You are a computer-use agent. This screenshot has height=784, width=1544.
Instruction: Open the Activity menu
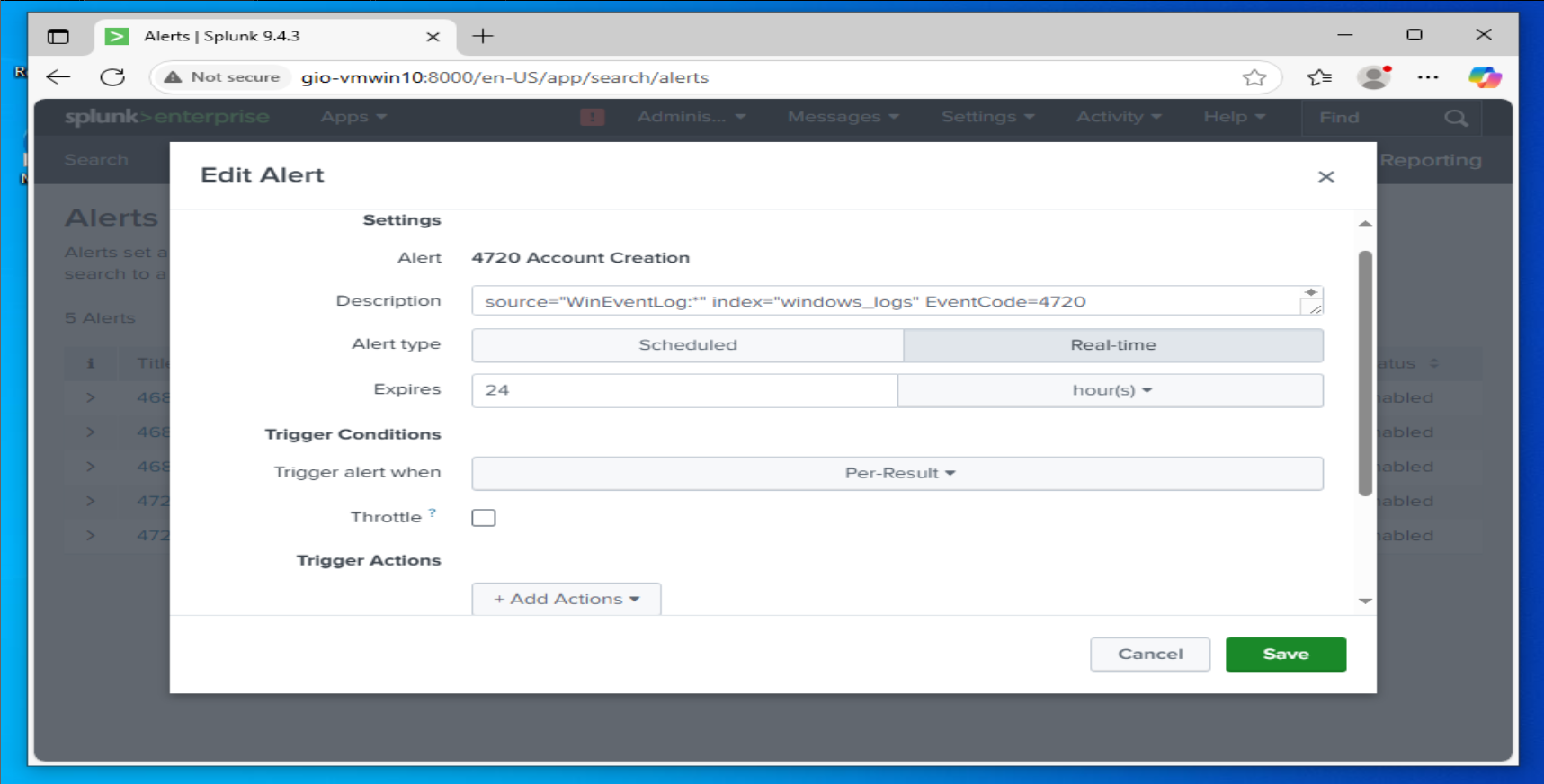click(1119, 117)
